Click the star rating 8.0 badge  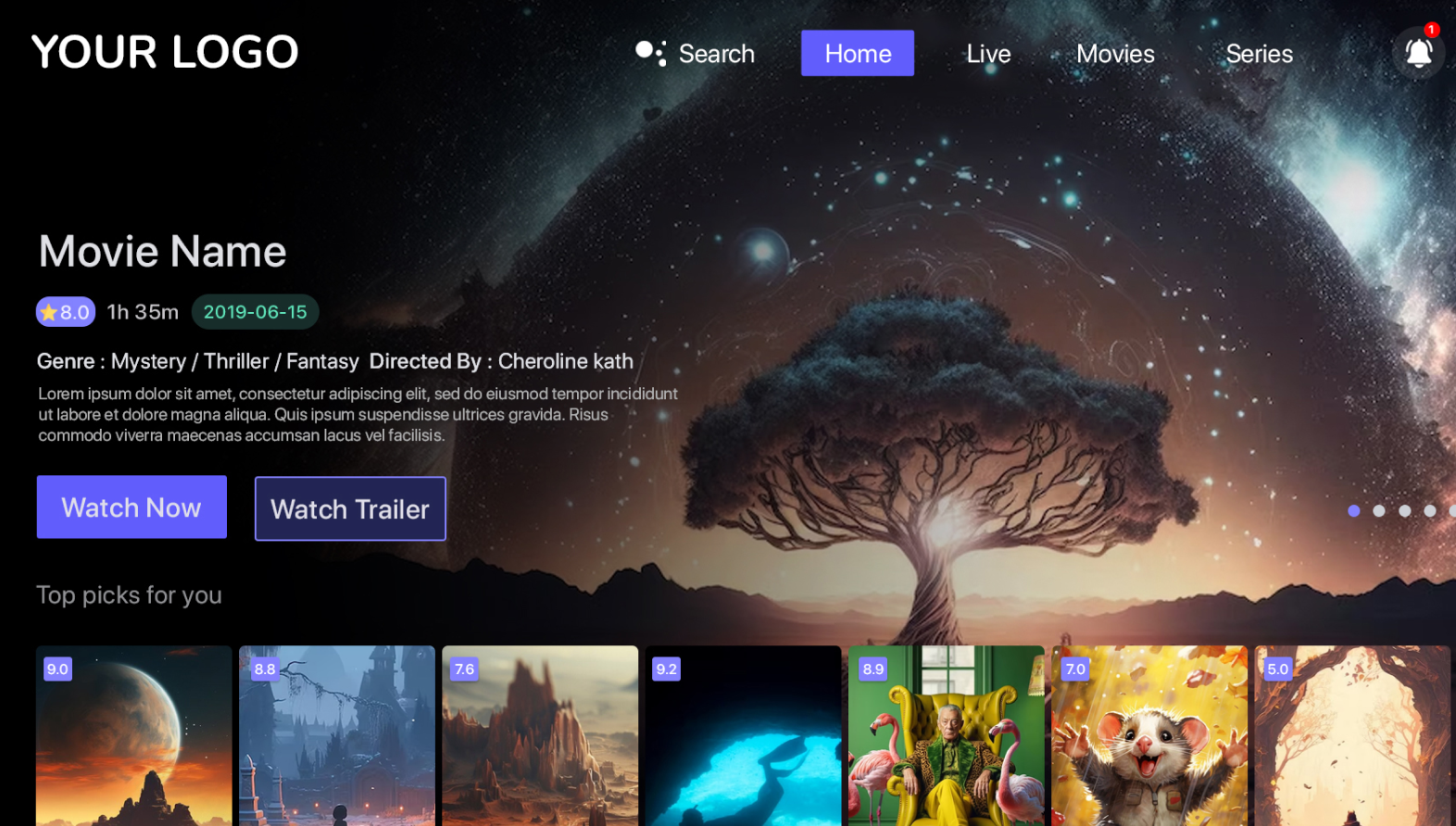(x=66, y=312)
